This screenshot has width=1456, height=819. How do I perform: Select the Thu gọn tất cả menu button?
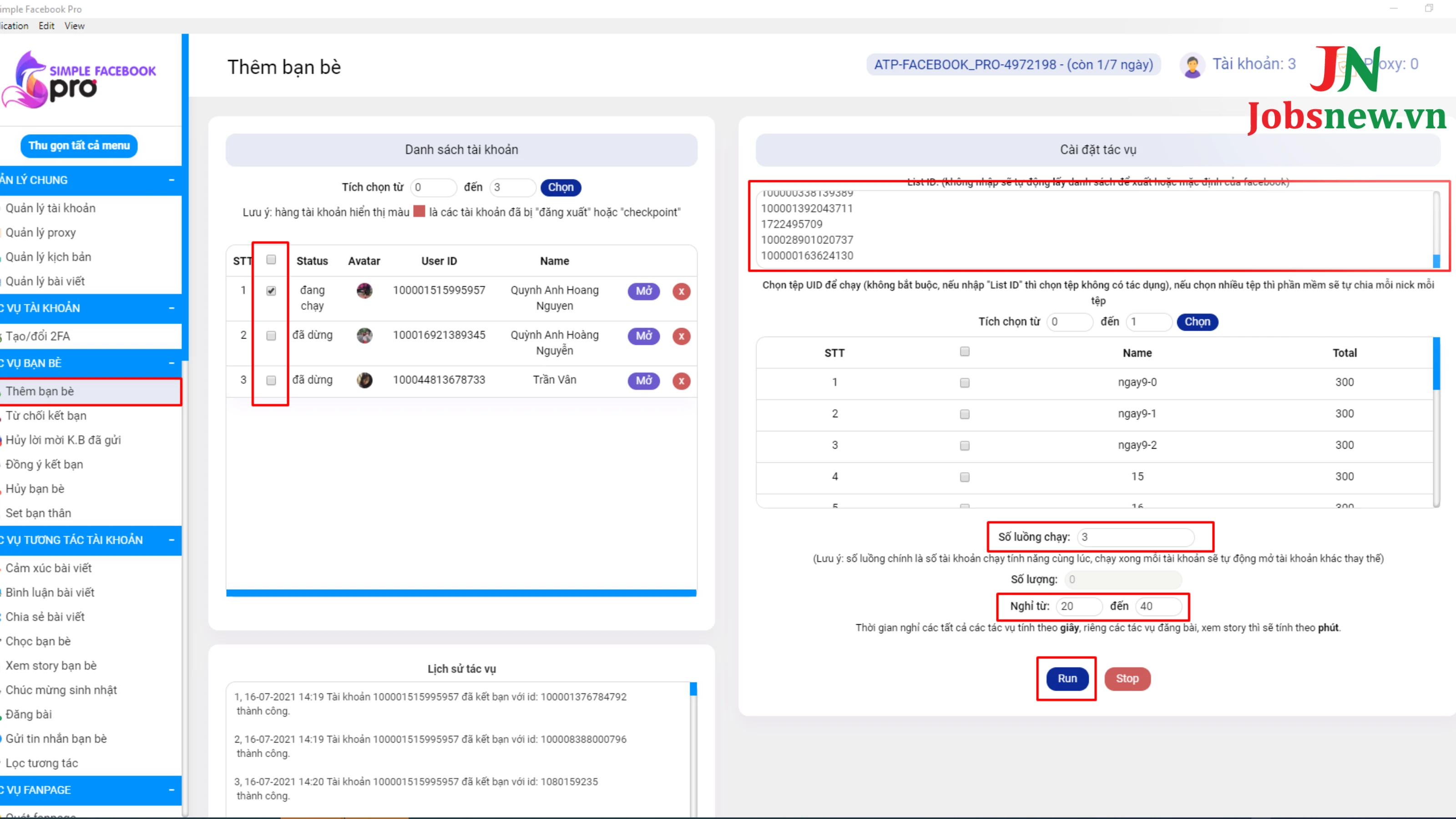(79, 145)
